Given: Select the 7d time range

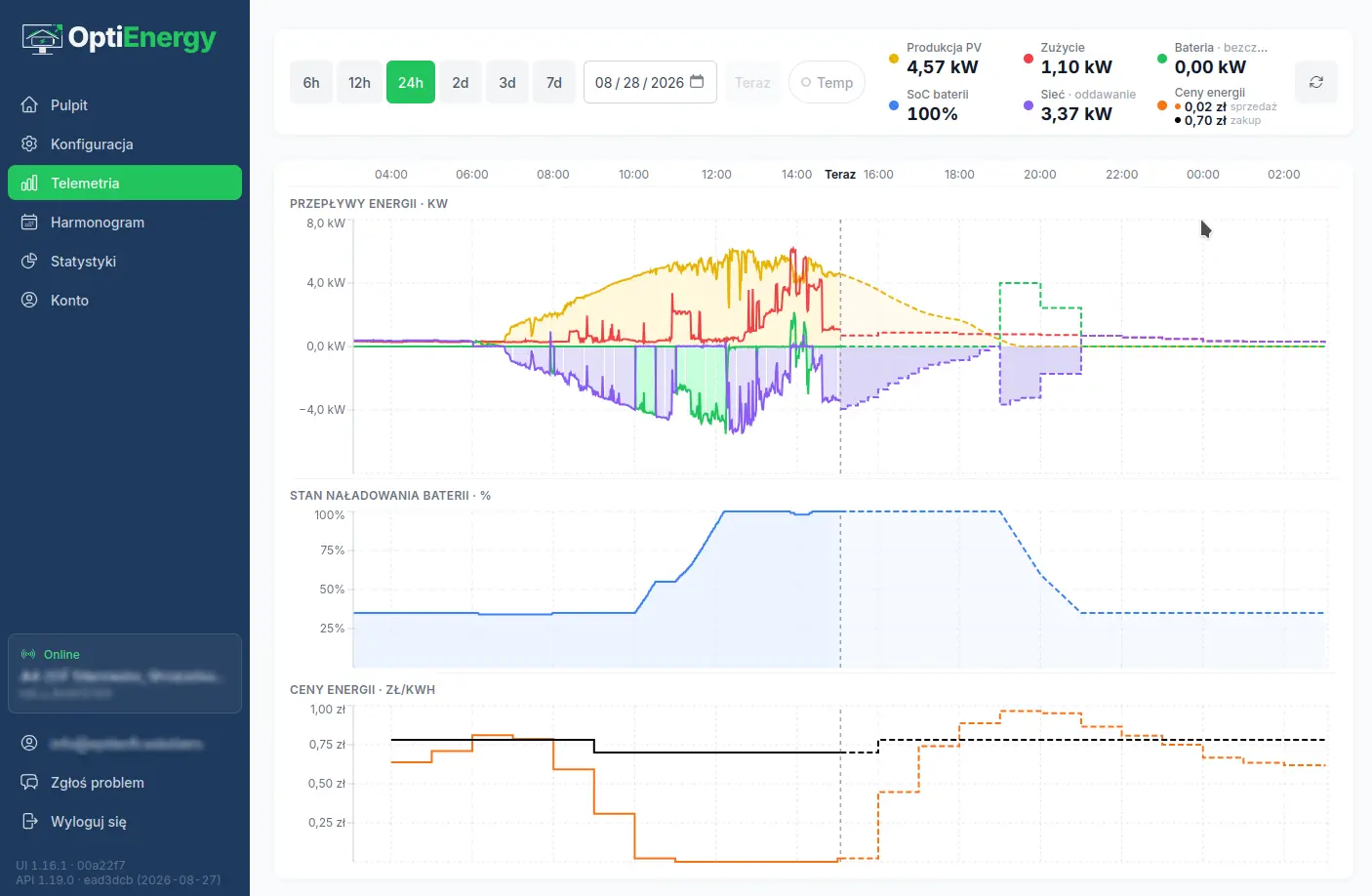Looking at the screenshot, I should click(x=553, y=82).
